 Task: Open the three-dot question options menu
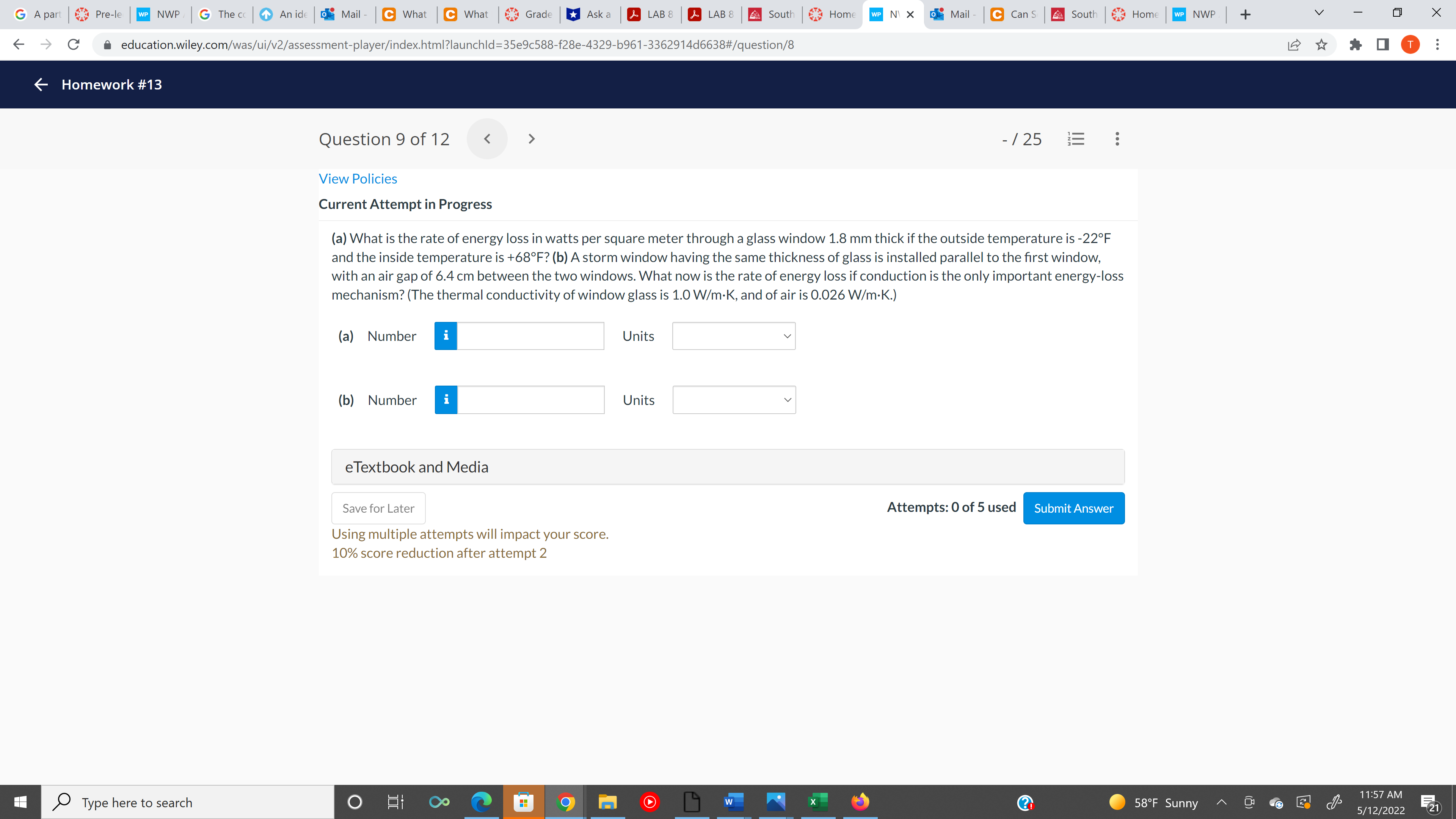tap(1117, 139)
